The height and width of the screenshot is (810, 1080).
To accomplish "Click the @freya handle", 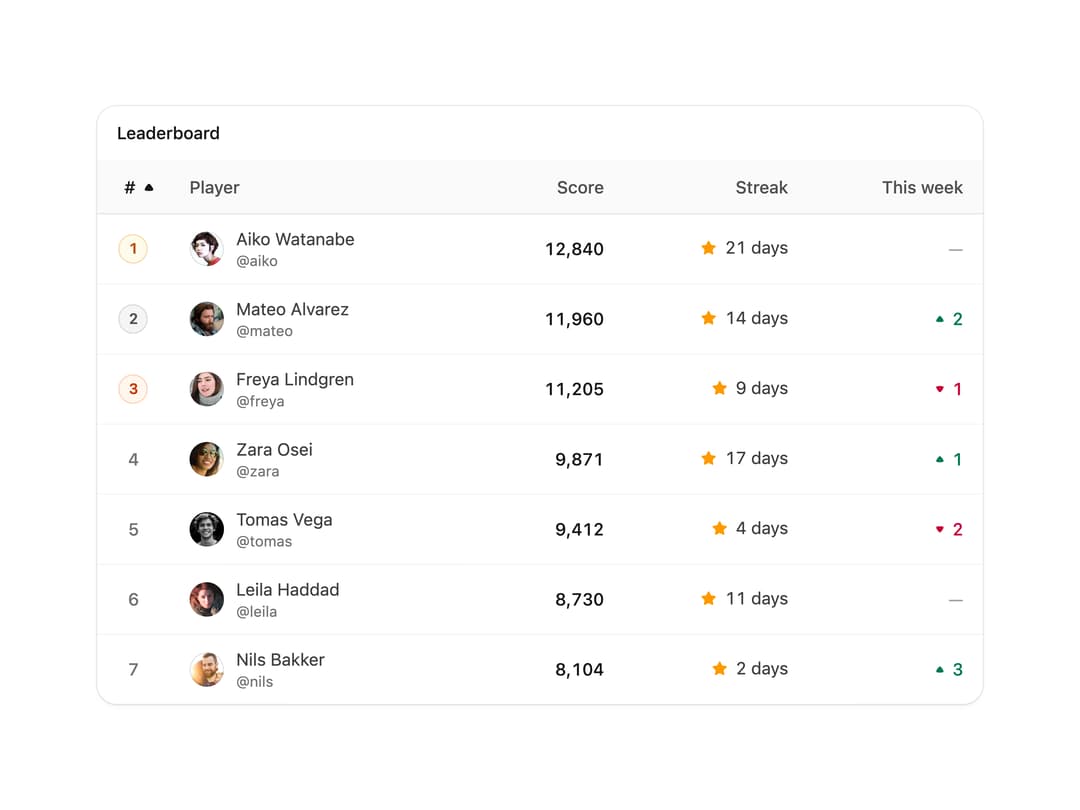I will coord(260,402).
